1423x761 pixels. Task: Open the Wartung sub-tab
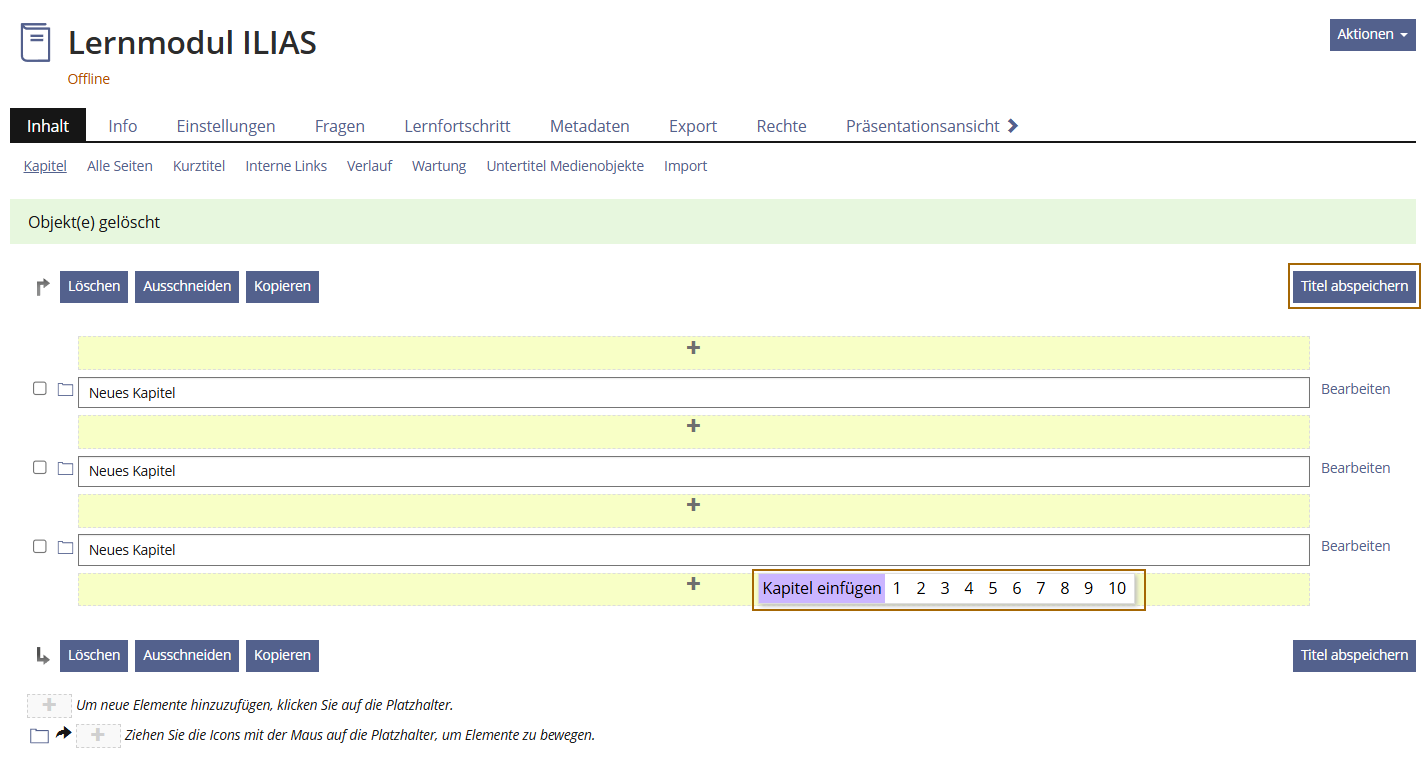point(439,166)
